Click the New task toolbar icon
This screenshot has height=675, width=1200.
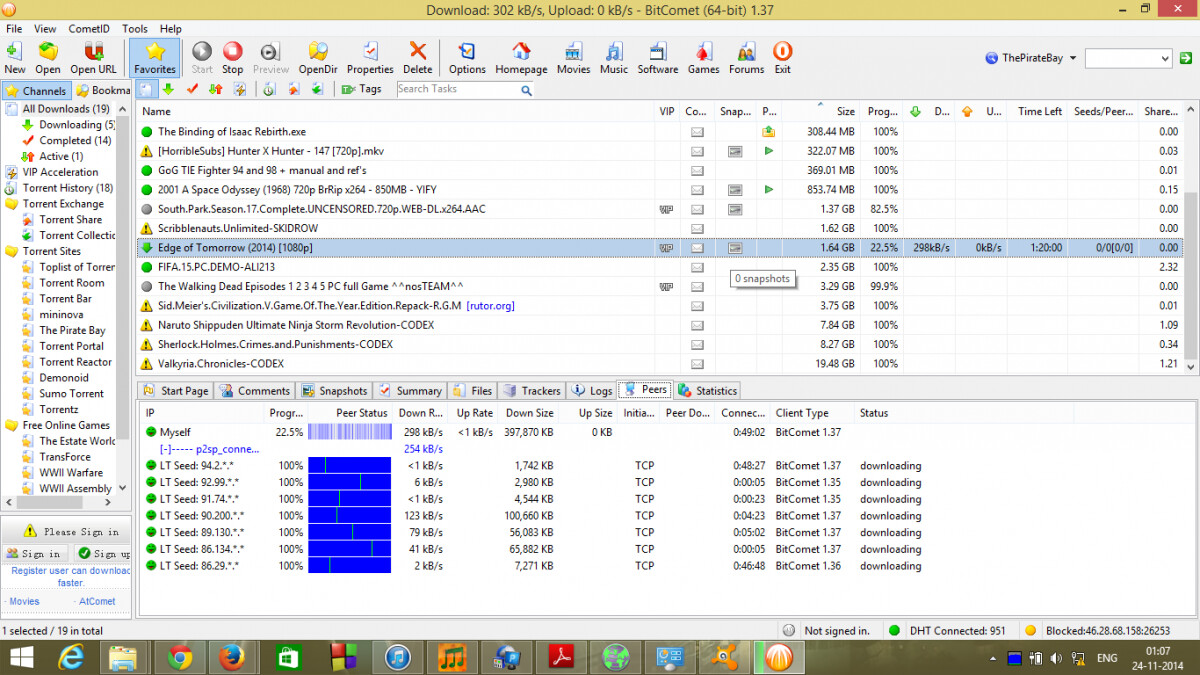click(15, 58)
